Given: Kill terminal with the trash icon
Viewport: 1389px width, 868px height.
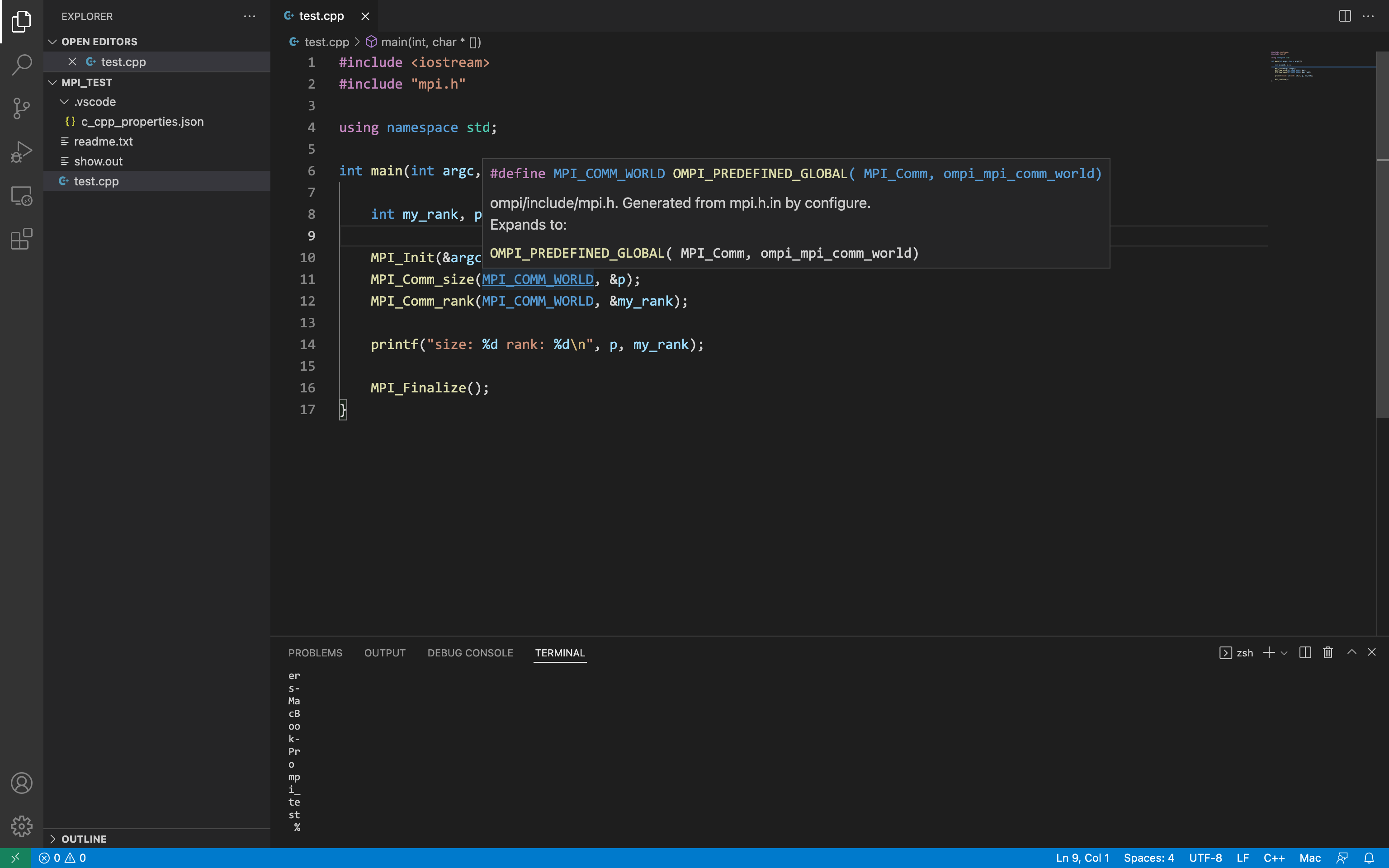Looking at the screenshot, I should coord(1328,653).
